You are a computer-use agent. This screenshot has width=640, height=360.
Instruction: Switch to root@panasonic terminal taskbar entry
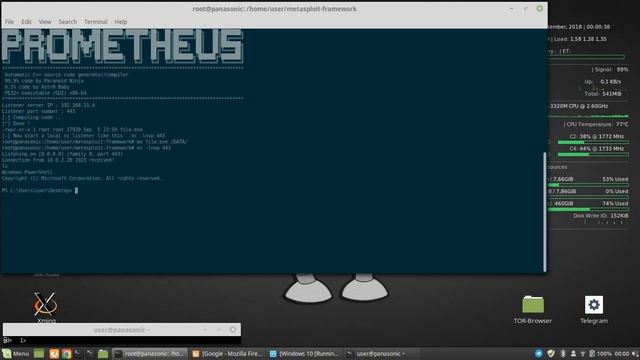point(149,353)
